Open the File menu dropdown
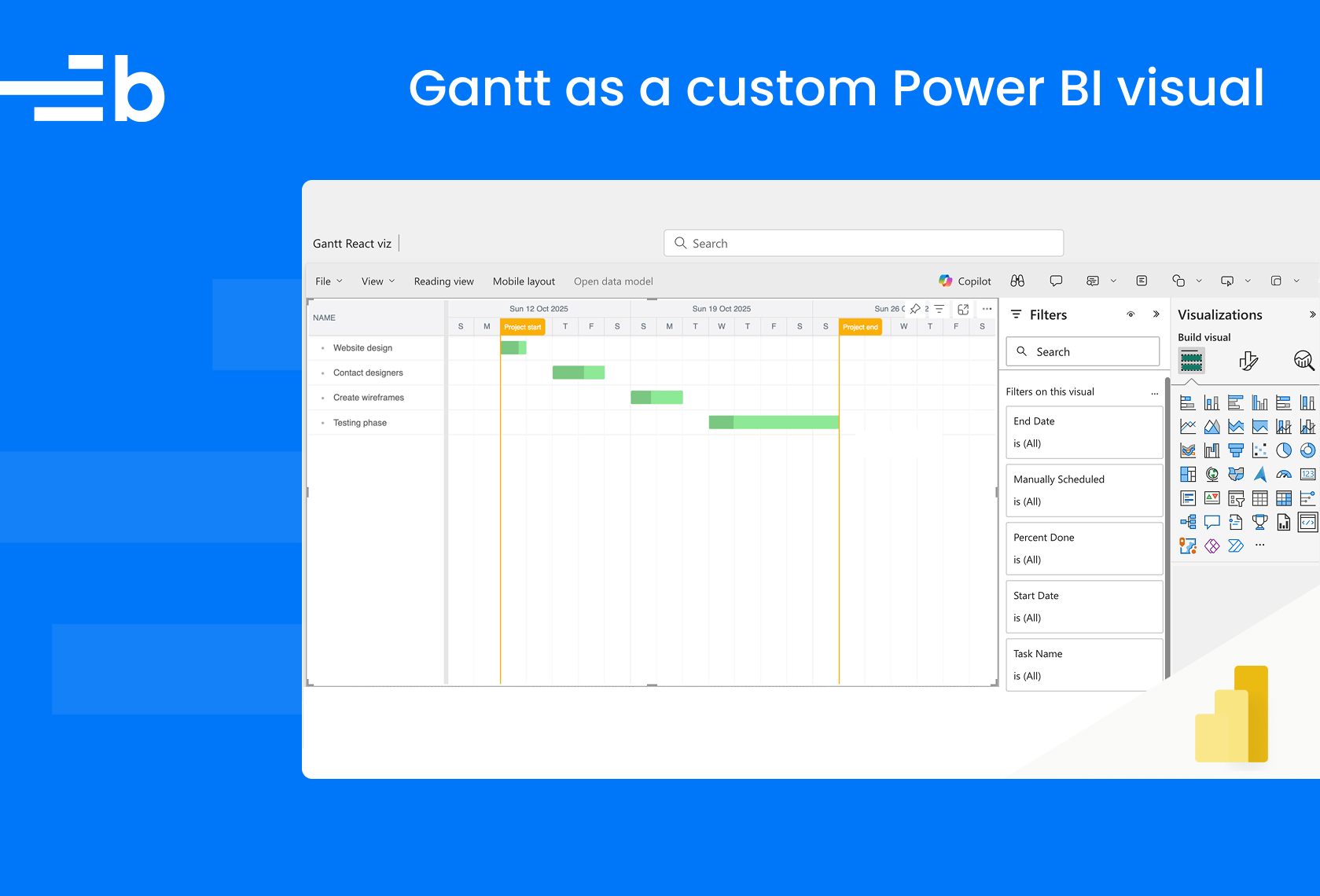This screenshot has width=1320, height=896. (329, 281)
